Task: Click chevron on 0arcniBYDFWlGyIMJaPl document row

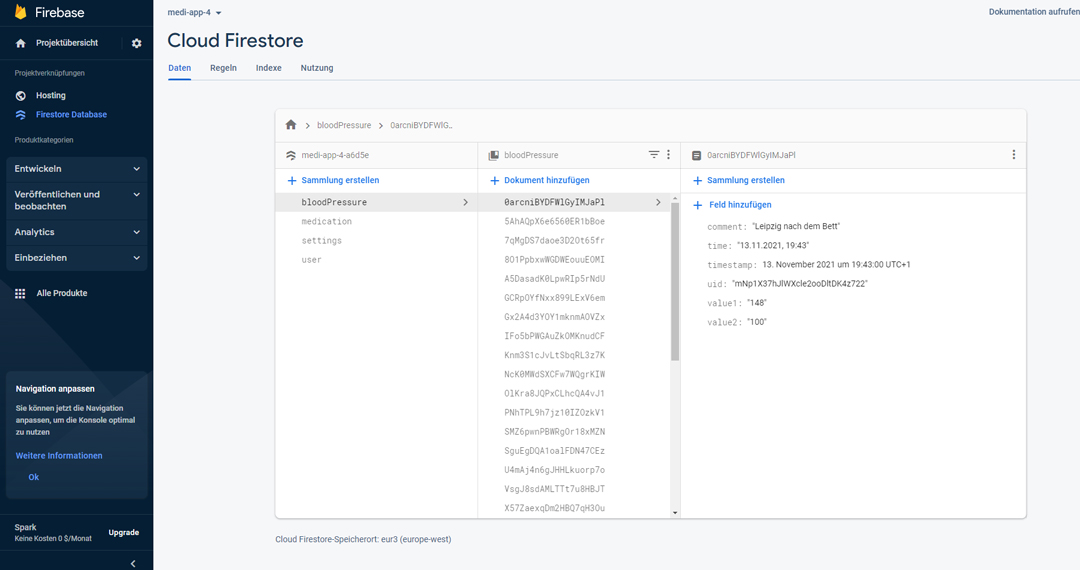Action: tap(658, 202)
